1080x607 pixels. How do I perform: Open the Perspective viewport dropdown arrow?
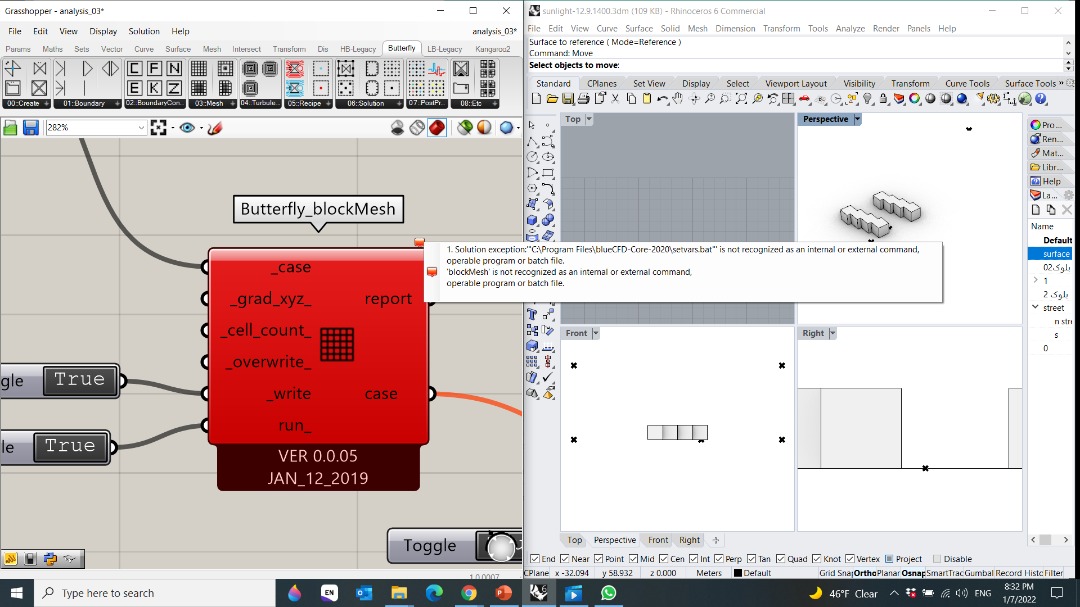tap(858, 119)
